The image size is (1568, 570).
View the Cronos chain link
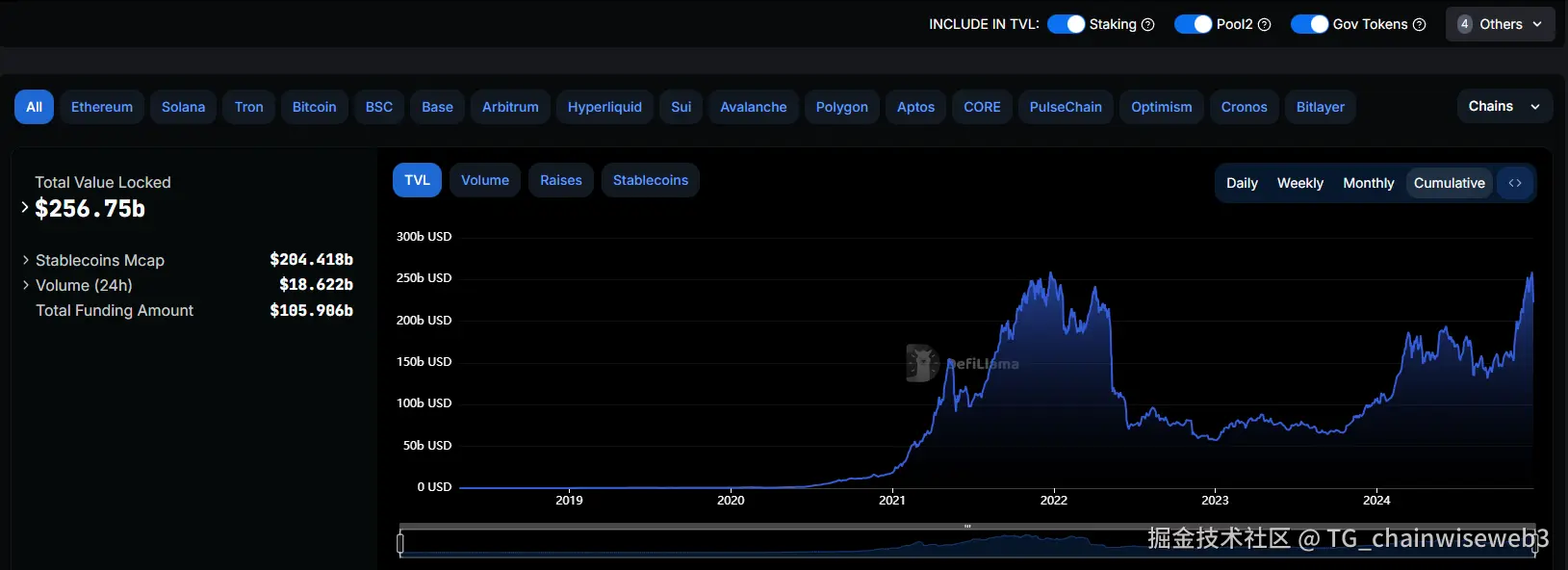pyautogui.click(x=1245, y=107)
